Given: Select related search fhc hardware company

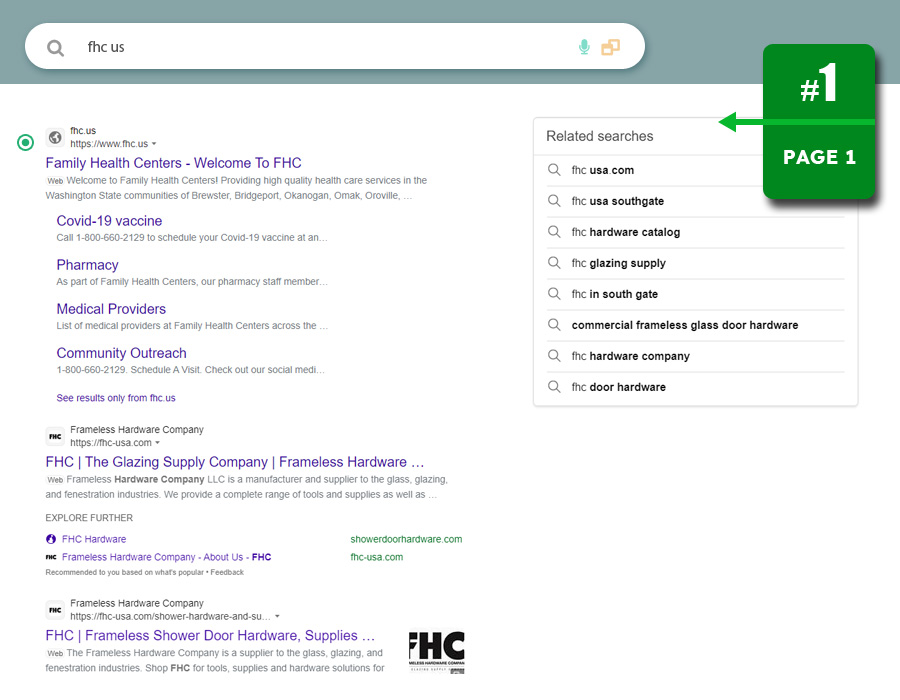Looking at the screenshot, I should click(x=631, y=356).
